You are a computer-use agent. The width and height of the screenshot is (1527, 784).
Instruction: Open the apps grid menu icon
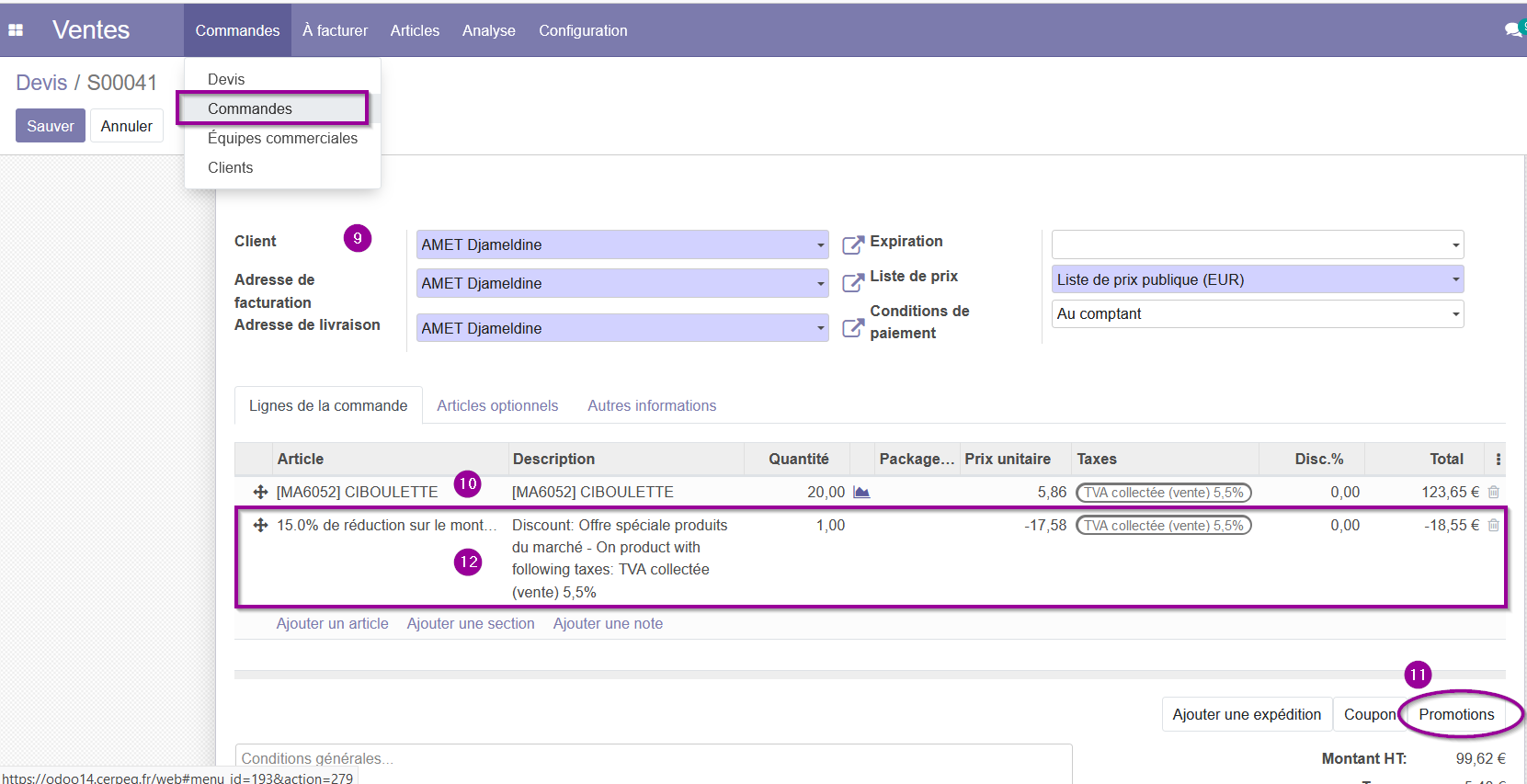click(16, 30)
